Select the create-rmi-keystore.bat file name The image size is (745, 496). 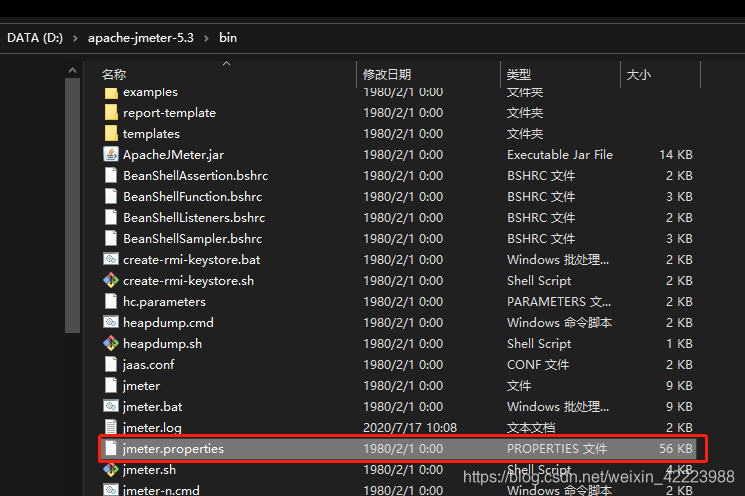tap(191, 260)
